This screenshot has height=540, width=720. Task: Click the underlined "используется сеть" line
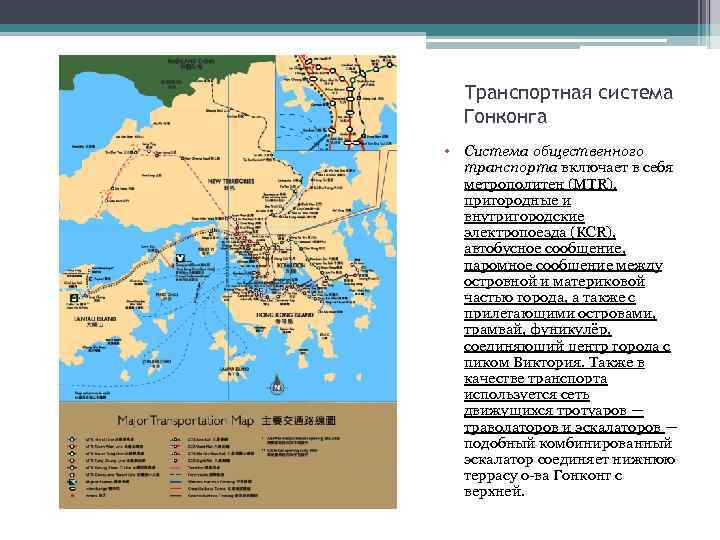coord(527,394)
